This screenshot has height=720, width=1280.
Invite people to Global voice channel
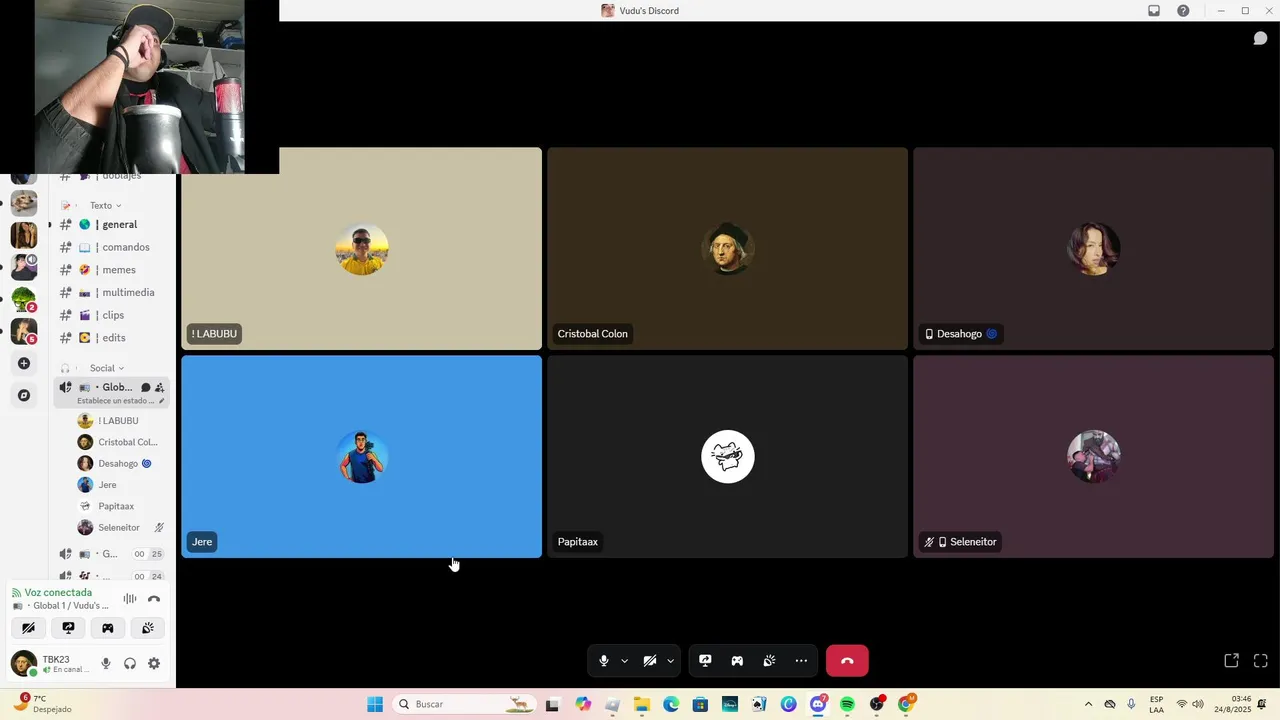coord(159,388)
